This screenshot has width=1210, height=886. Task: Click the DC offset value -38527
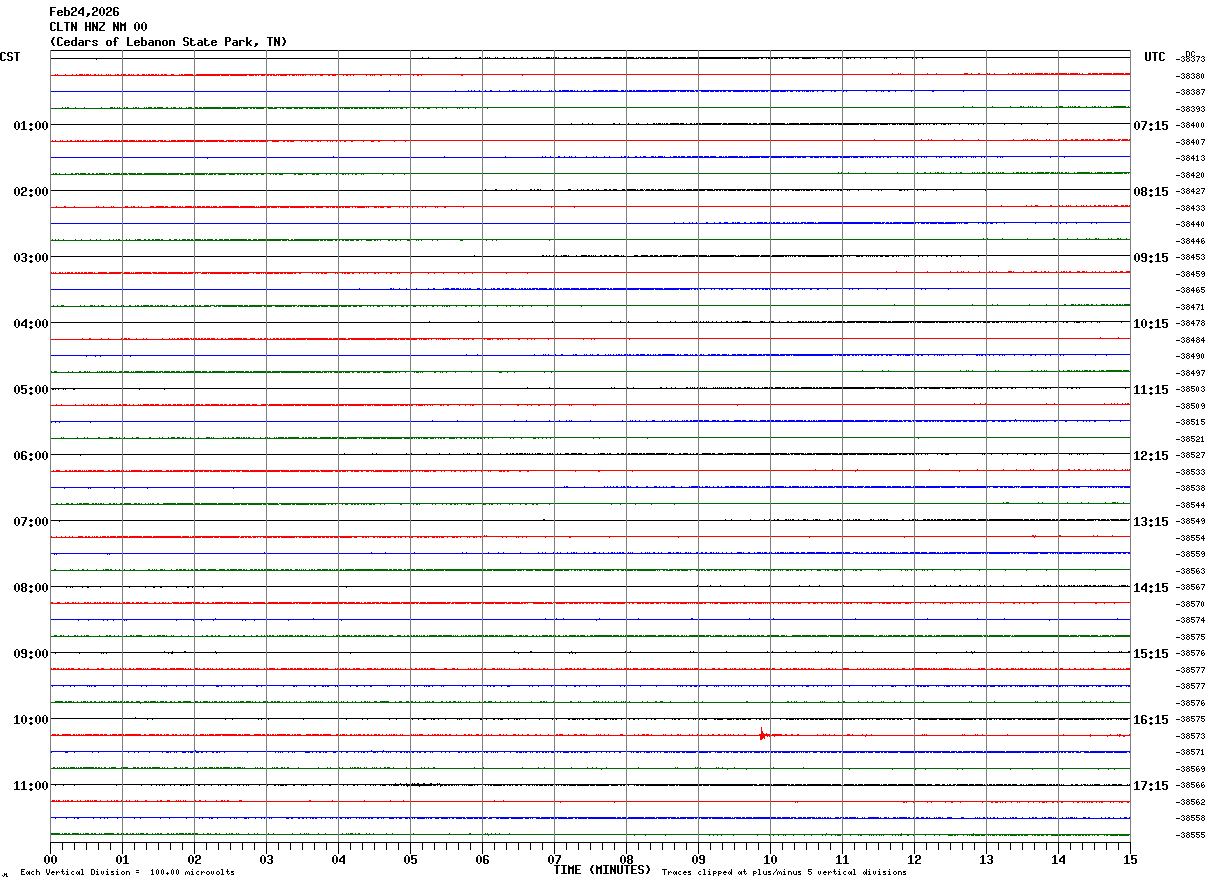pyautogui.click(x=1190, y=455)
